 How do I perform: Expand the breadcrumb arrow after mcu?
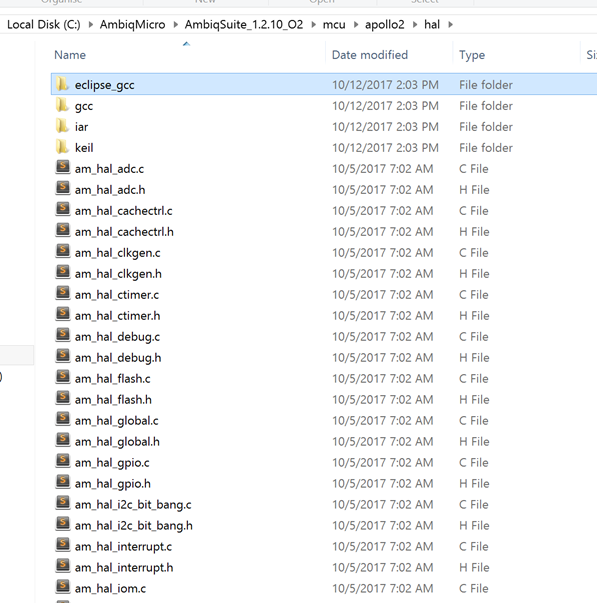(x=355, y=25)
